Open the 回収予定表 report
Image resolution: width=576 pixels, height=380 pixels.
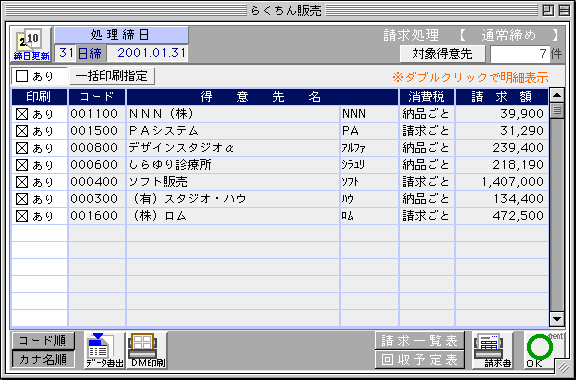(420, 359)
